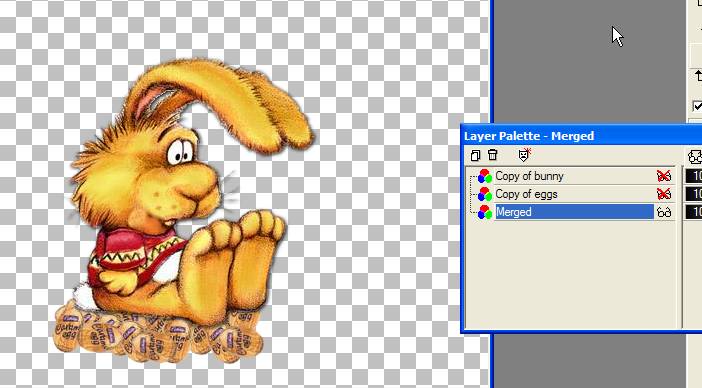The image size is (702, 388).
Task: Click the RGB icon of the Merged layer
Action: [x=485, y=212]
